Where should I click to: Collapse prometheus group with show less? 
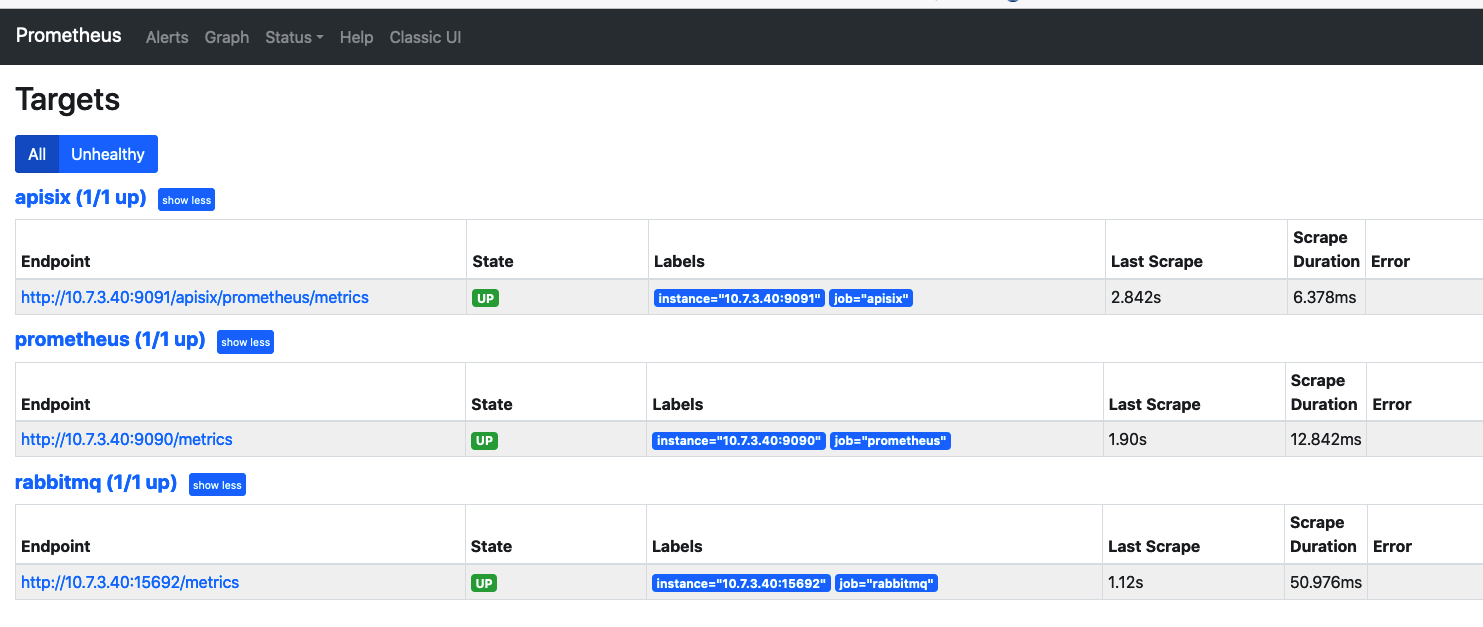pyautogui.click(x=245, y=342)
